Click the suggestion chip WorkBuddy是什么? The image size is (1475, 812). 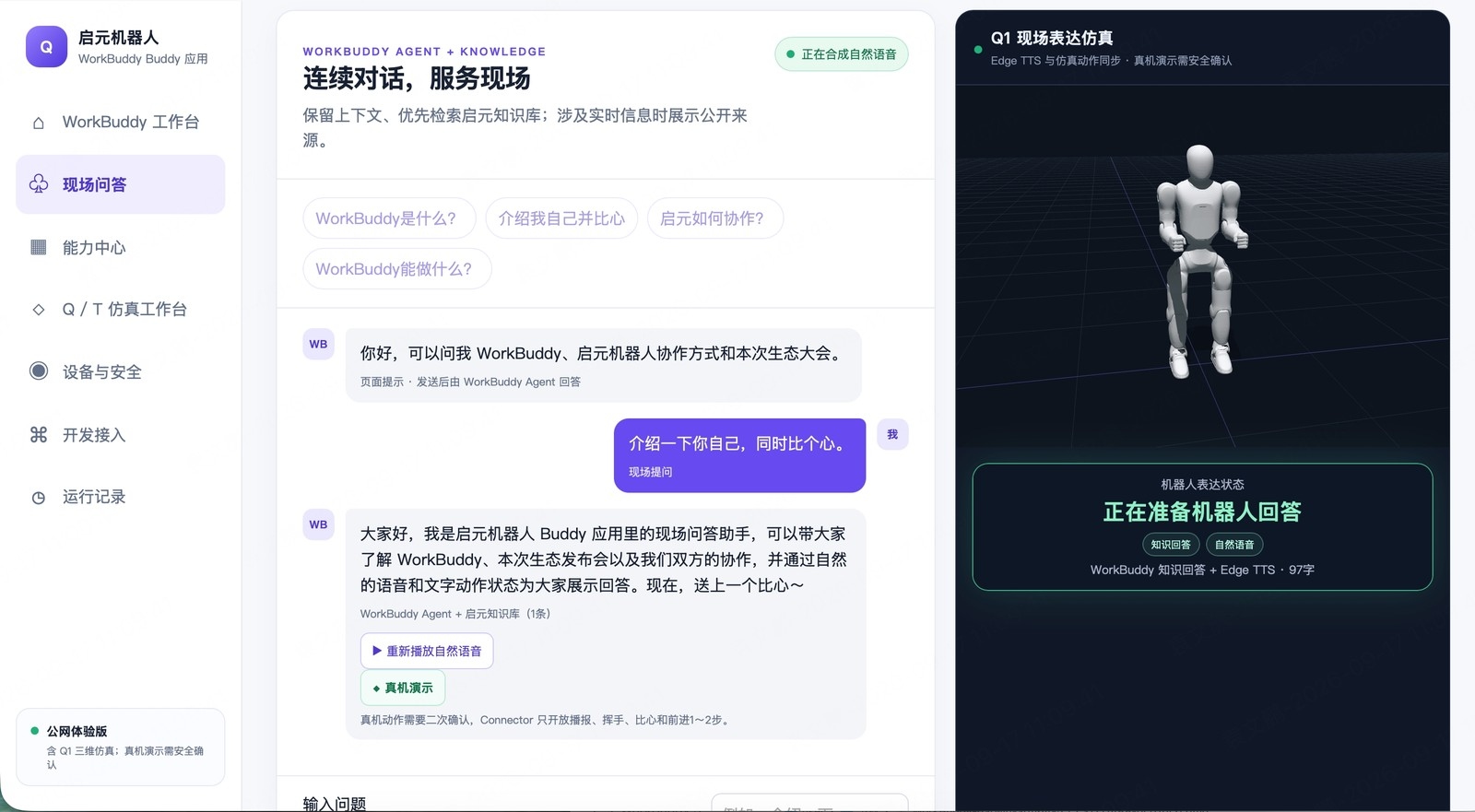coord(389,218)
